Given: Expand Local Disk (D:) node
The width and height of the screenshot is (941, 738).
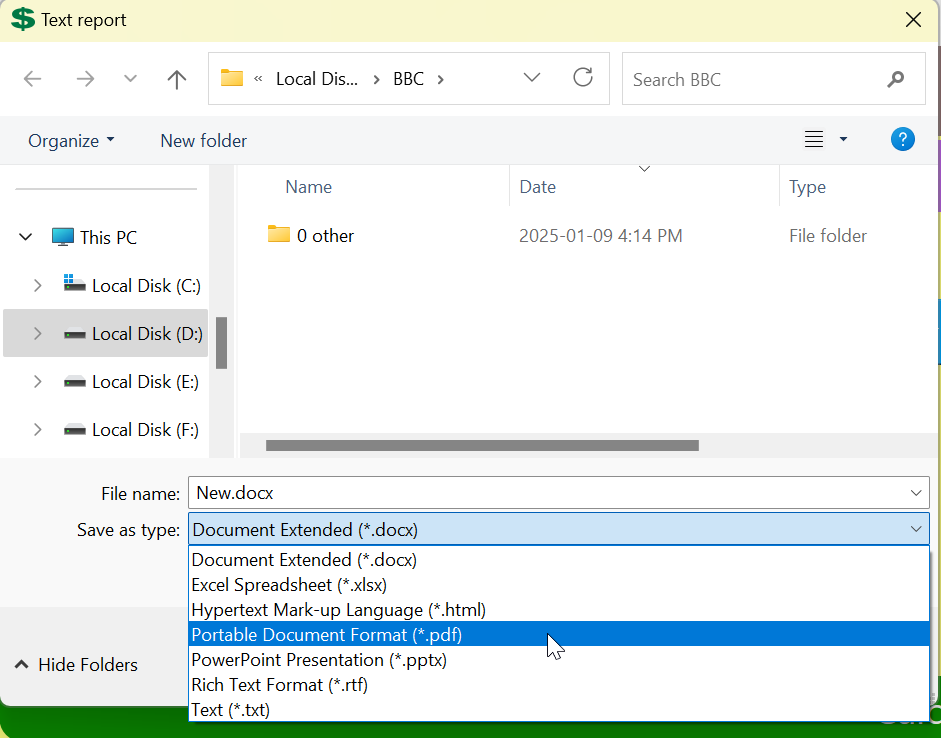Looking at the screenshot, I should point(37,334).
